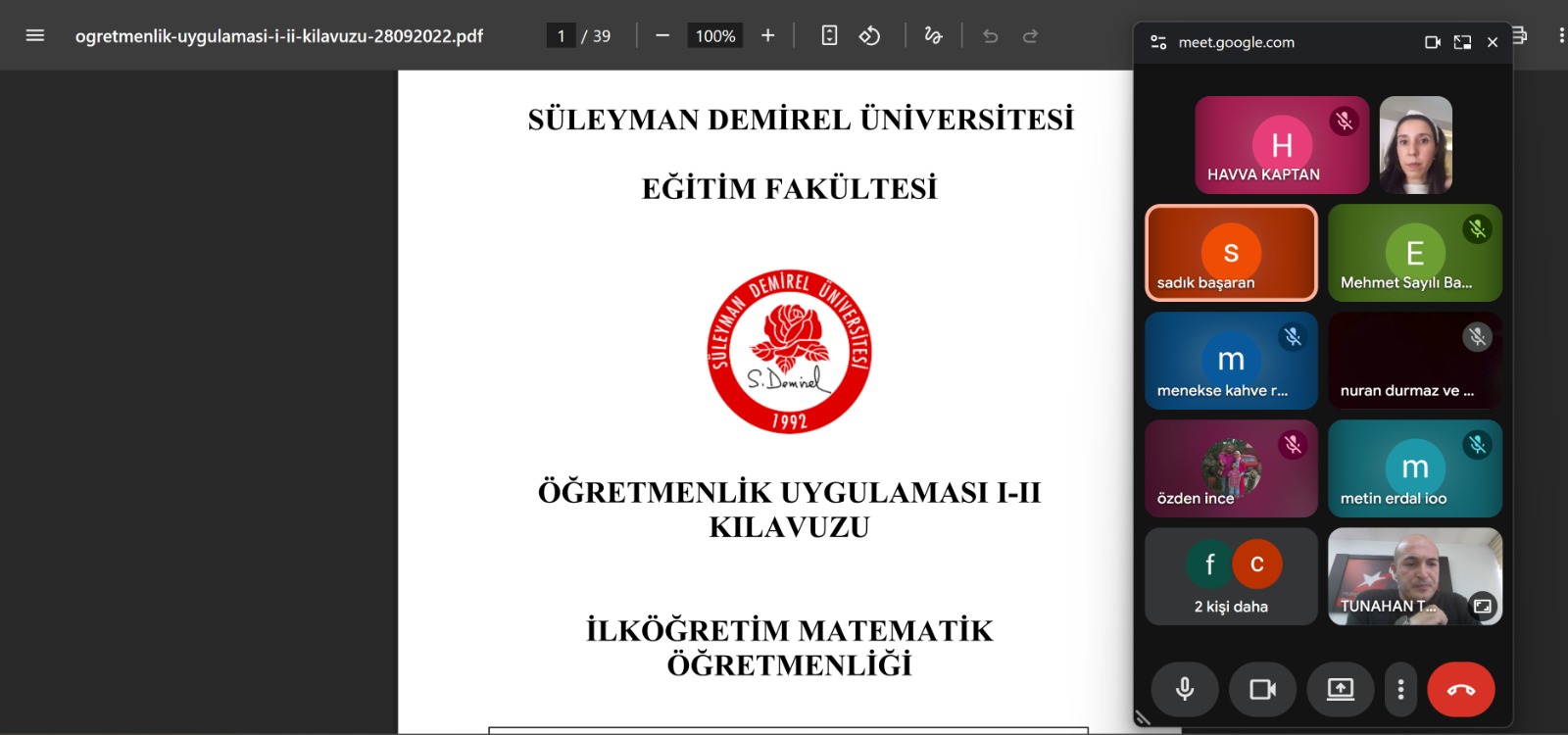1568x735 pixels.
Task: Rotate the PDF counterclockwise
Action: 869,36
